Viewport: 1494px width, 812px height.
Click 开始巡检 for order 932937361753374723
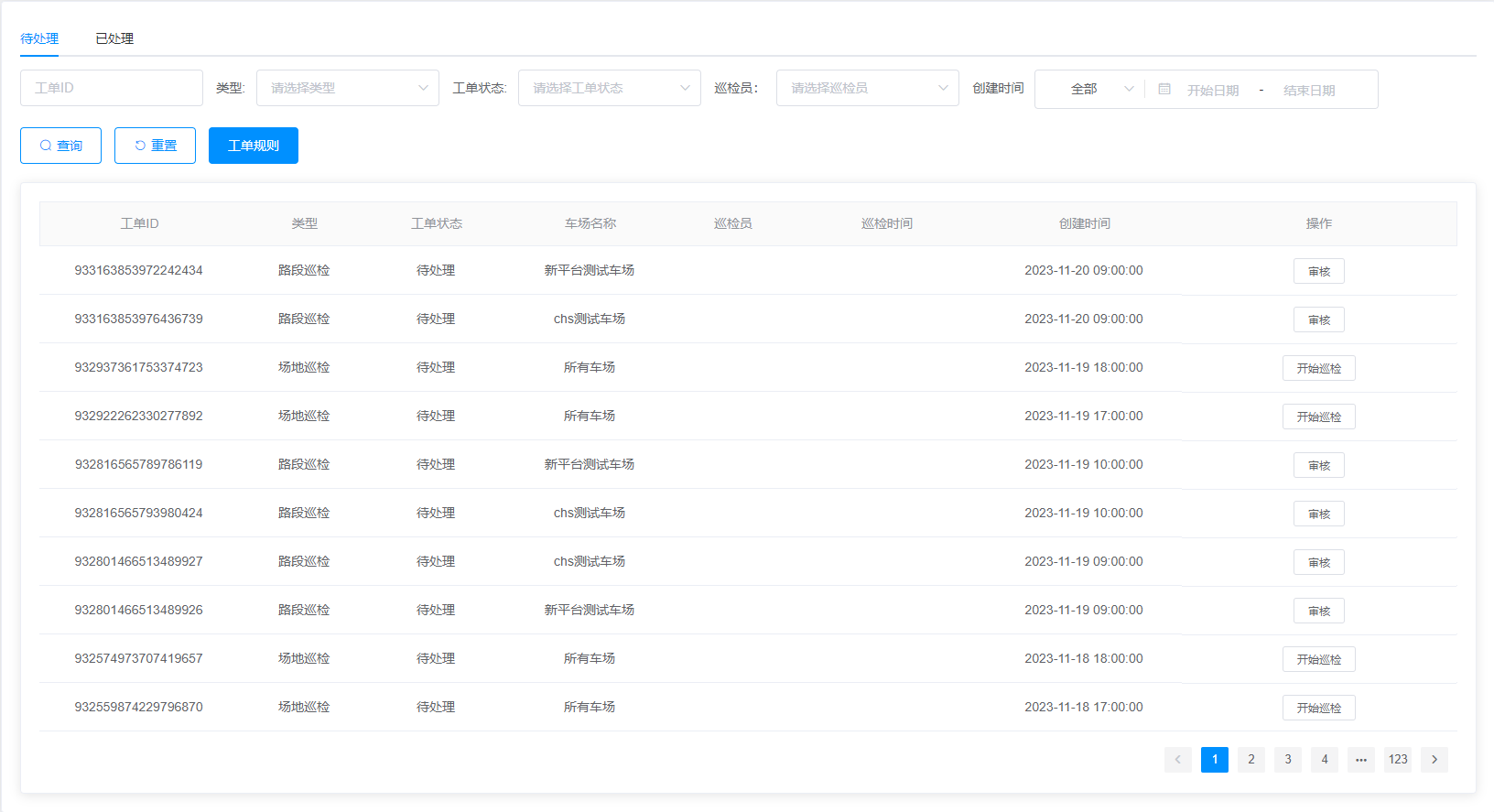tap(1318, 369)
